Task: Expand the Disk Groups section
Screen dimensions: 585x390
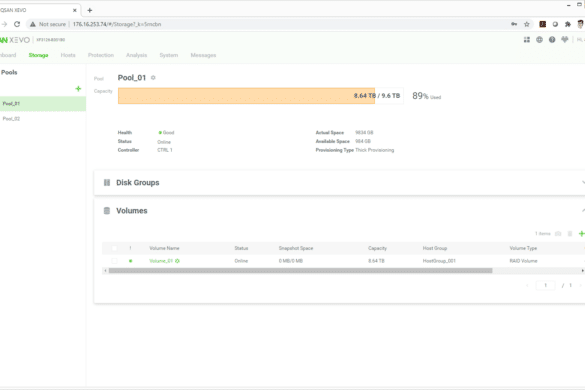Action: pos(583,182)
